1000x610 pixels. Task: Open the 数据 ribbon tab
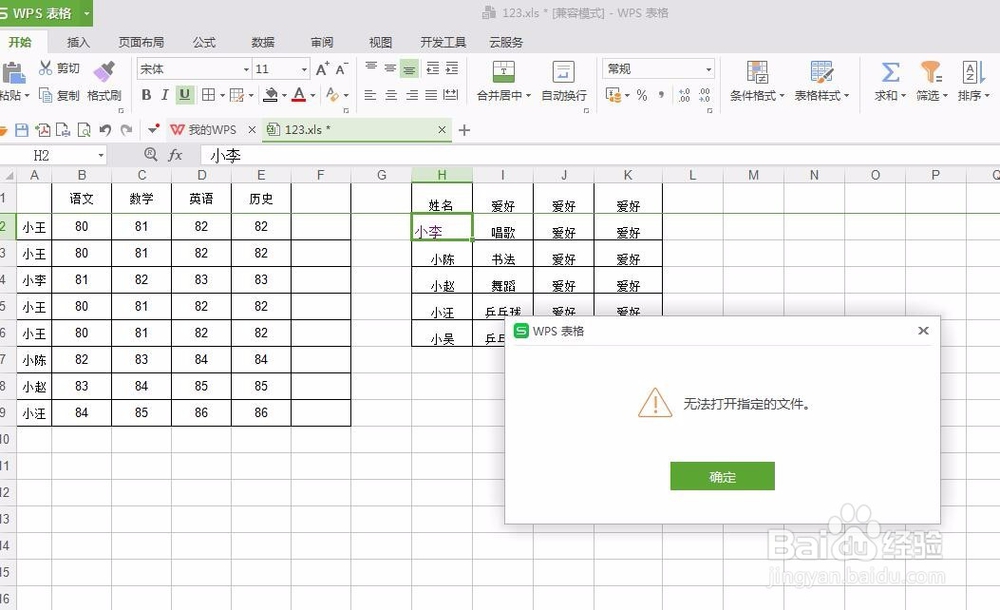262,42
